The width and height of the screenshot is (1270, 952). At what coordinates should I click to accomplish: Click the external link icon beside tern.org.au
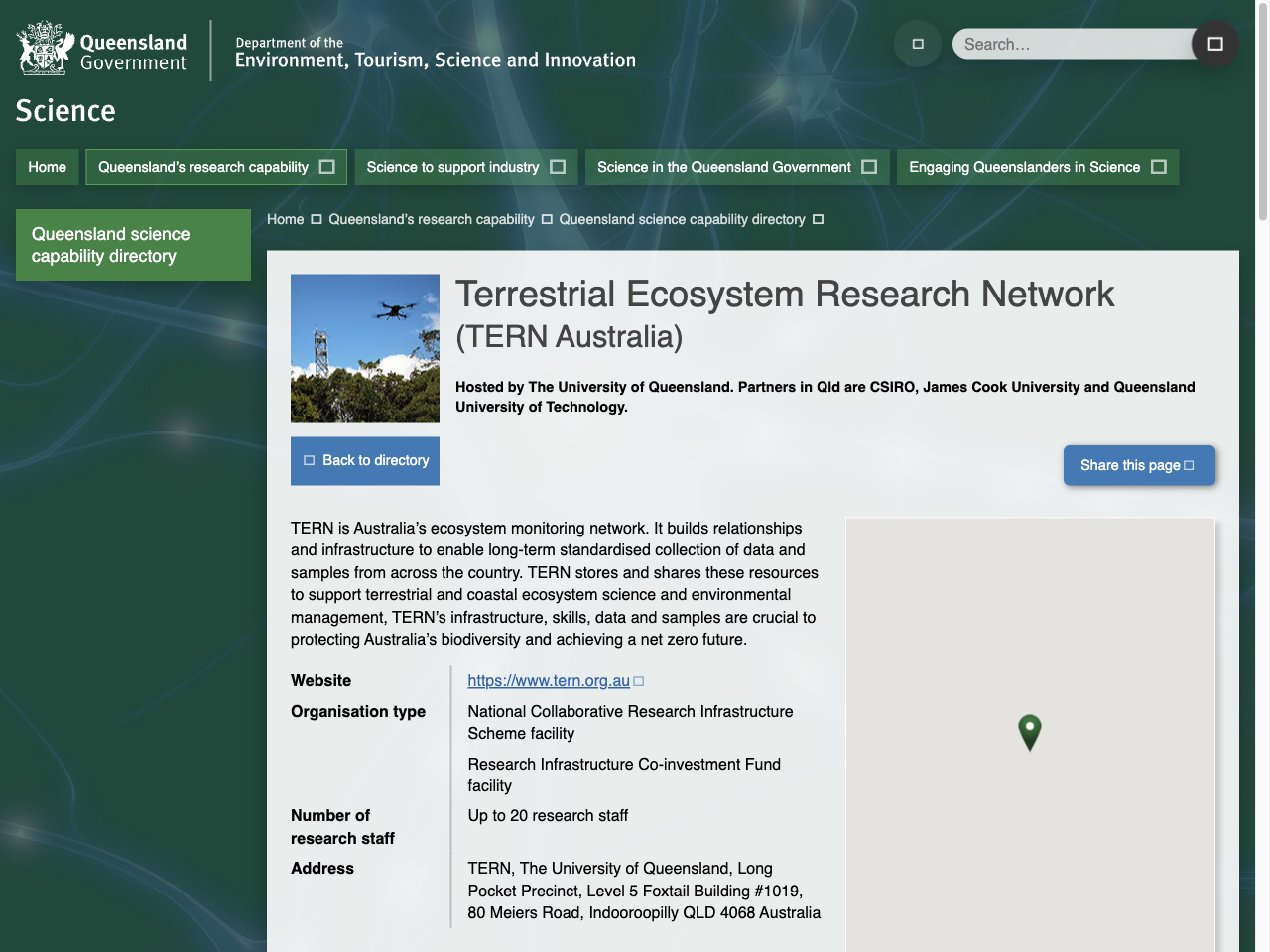(640, 681)
